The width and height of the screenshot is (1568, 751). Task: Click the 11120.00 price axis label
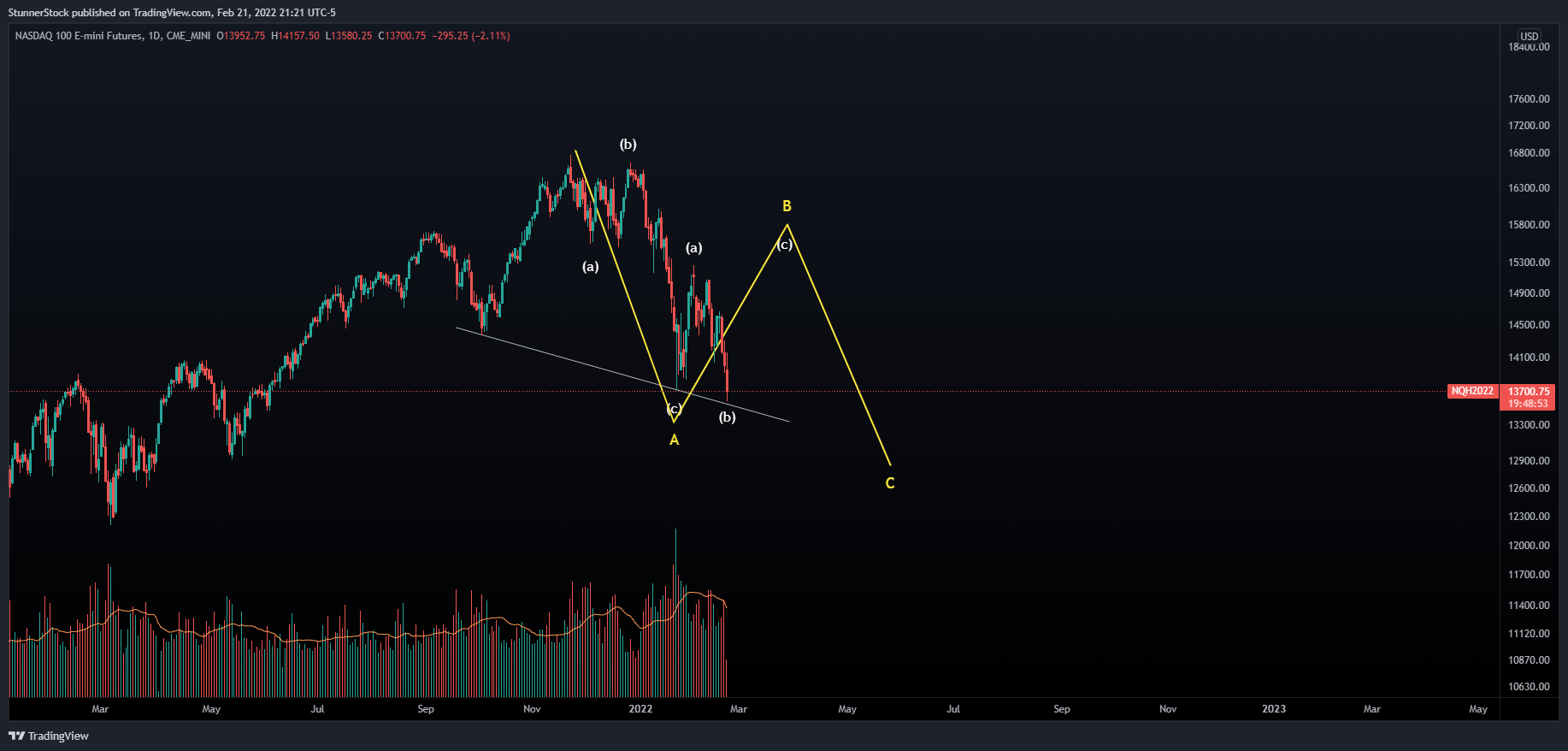[1529, 634]
